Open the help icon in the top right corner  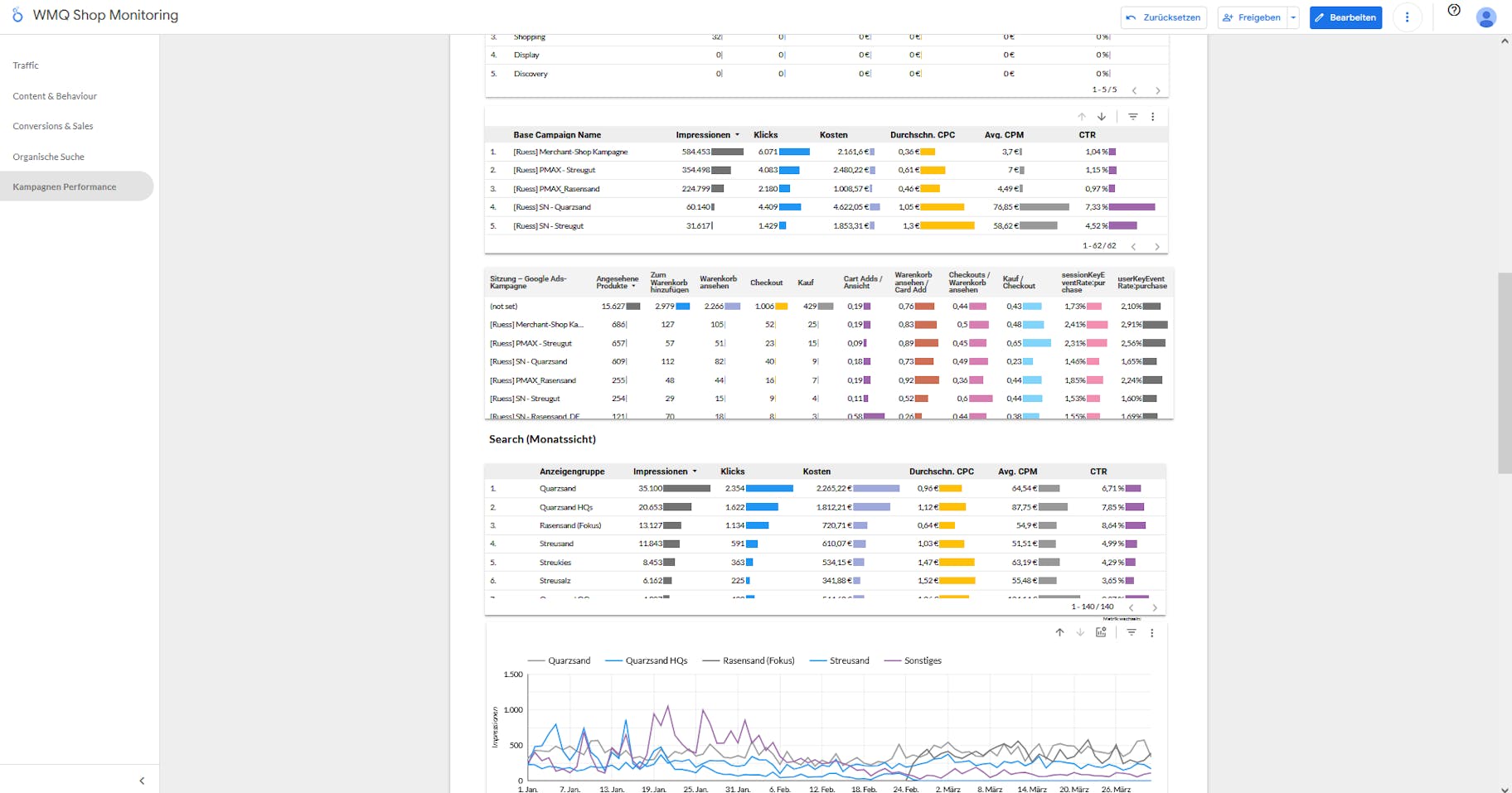1454,10
